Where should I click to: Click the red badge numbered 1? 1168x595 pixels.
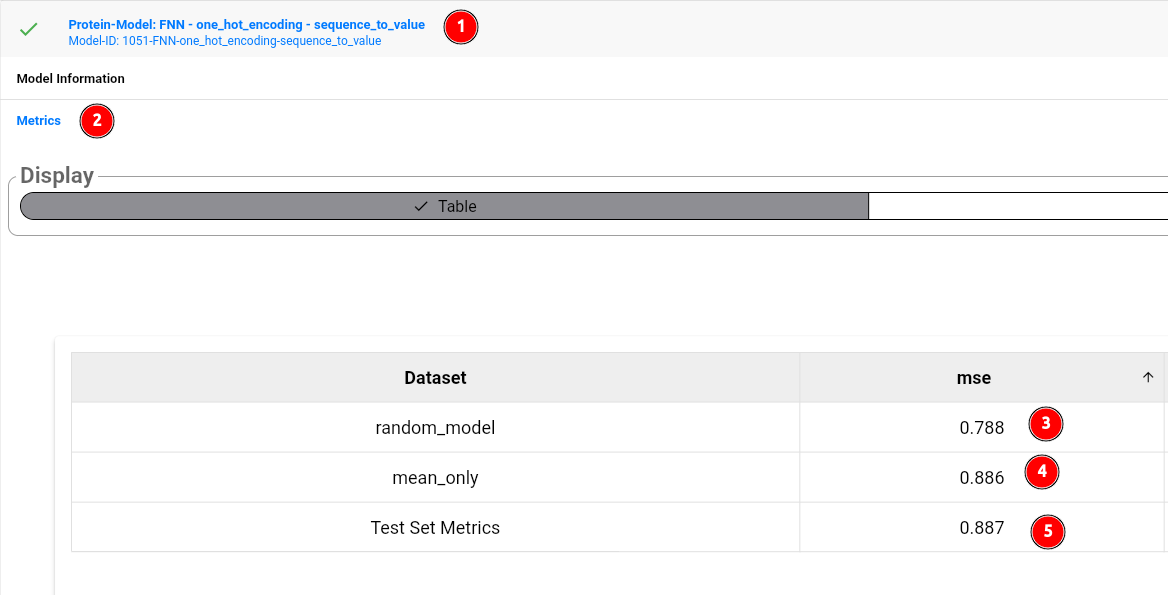[x=461, y=27]
